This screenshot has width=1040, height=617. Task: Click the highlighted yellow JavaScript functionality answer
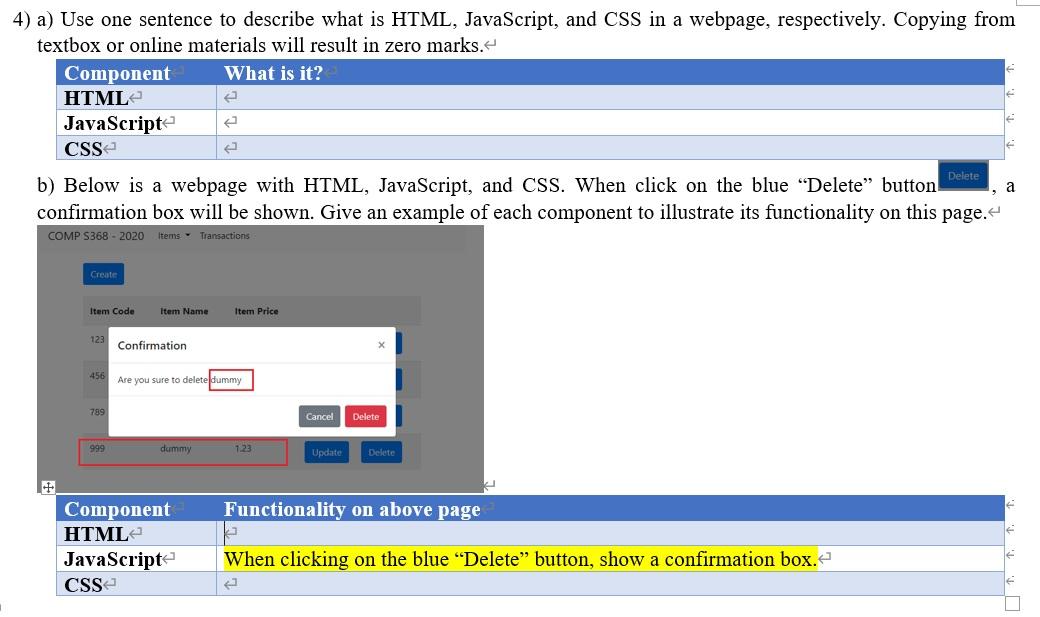tap(518, 558)
